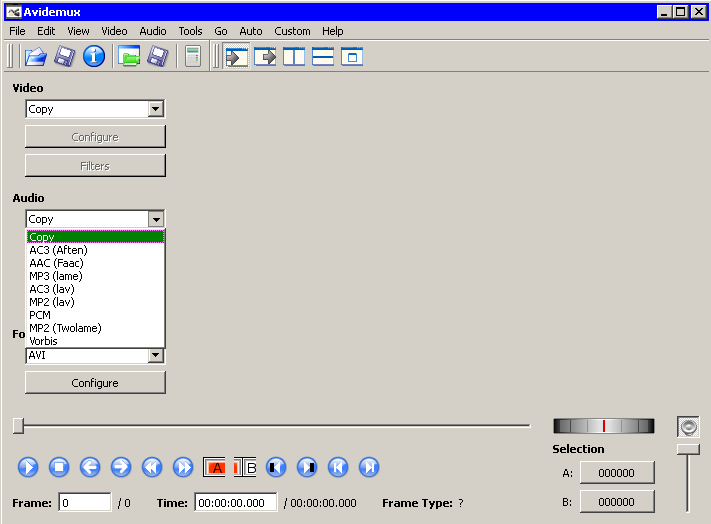
Task: Open the AVI format dropdown
Action: tap(156, 355)
